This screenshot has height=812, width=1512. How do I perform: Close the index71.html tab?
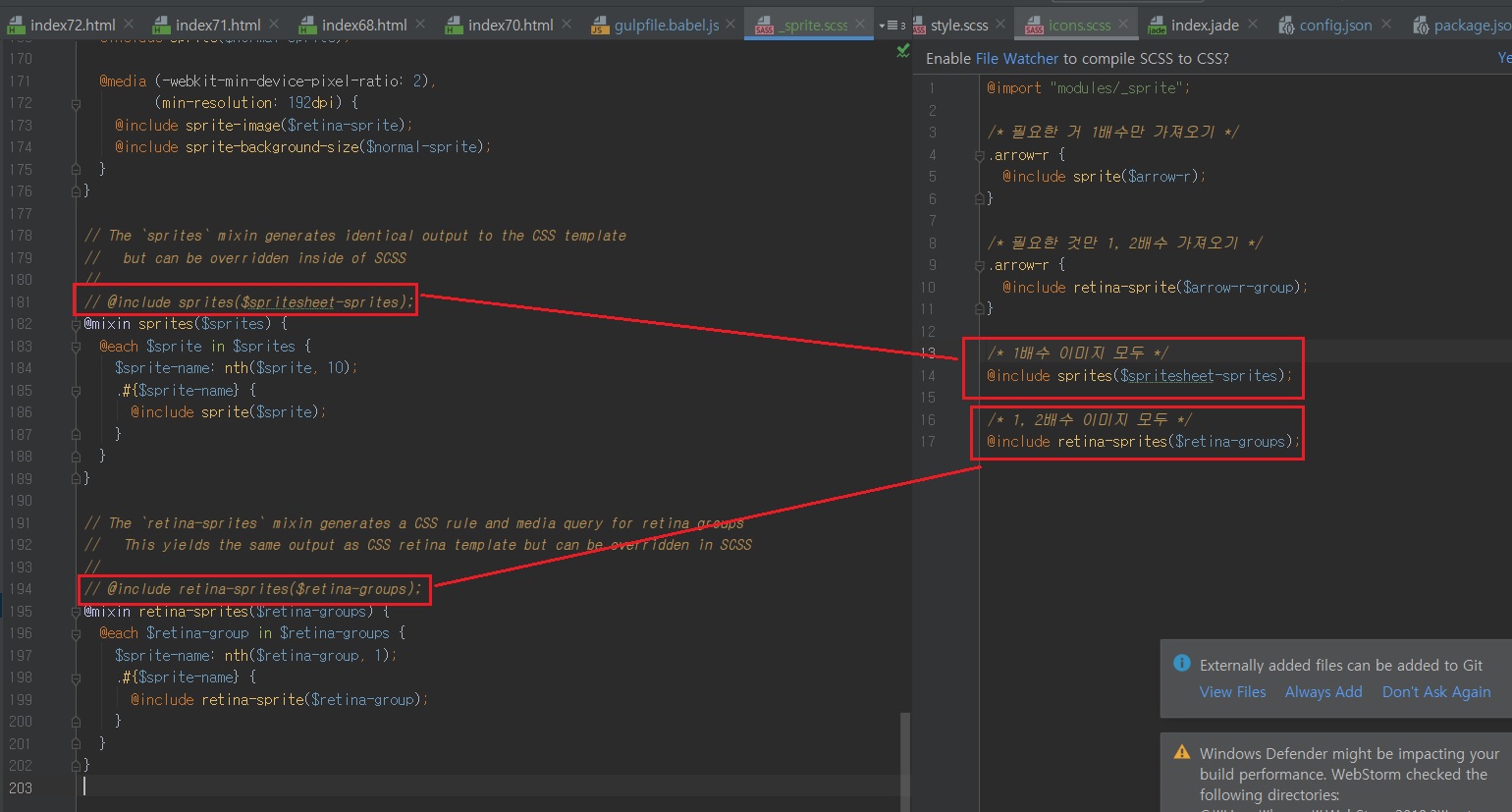click(274, 24)
